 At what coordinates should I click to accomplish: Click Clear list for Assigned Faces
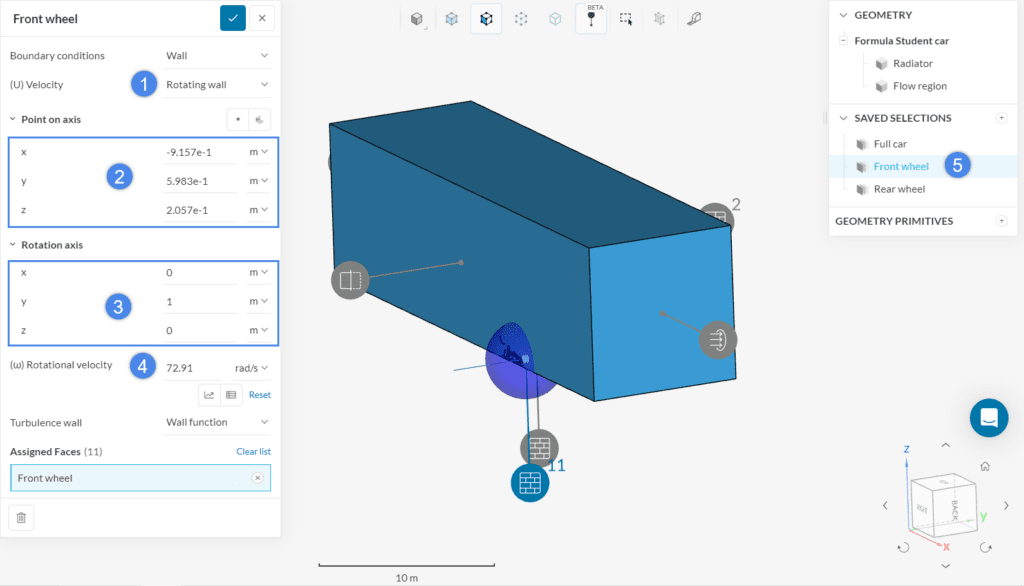[253, 451]
